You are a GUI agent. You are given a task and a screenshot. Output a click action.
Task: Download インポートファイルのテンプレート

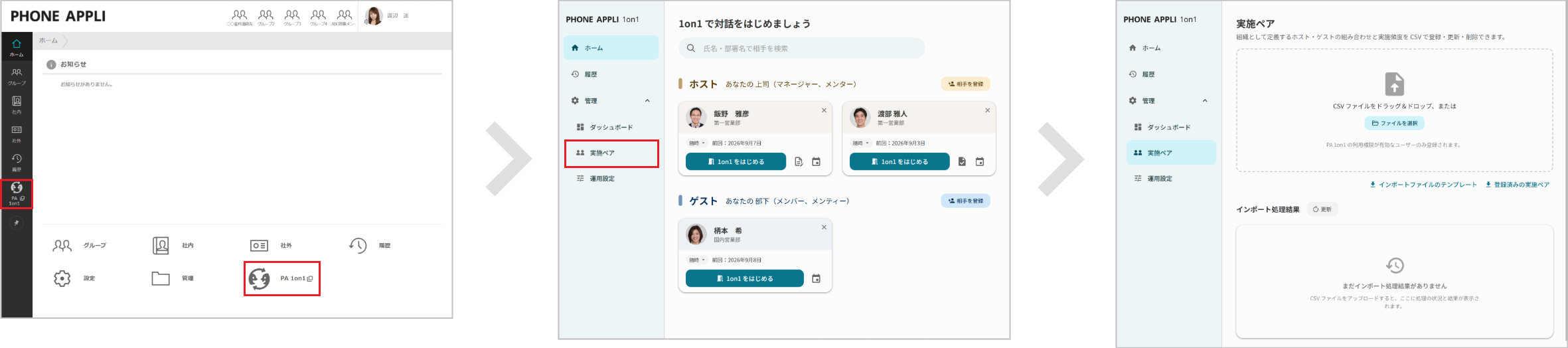tap(1423, 185)
